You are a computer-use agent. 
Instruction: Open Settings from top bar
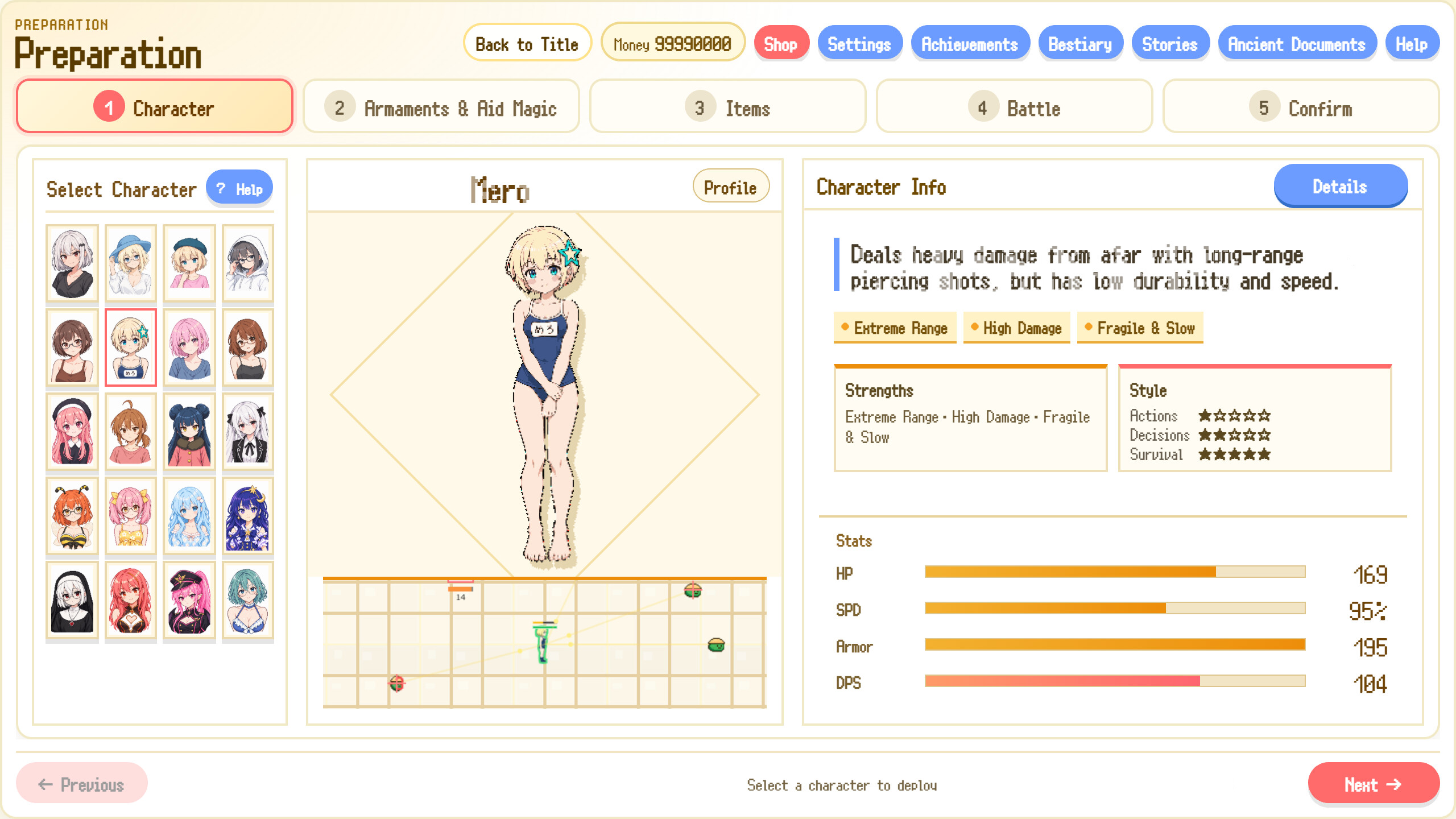[x=860, y=43]
